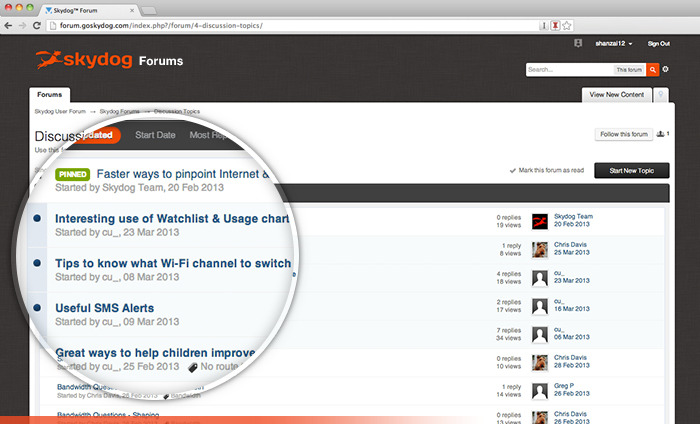Reload the page with the refresh icon

pyautogui.click(x=37, y=25)
